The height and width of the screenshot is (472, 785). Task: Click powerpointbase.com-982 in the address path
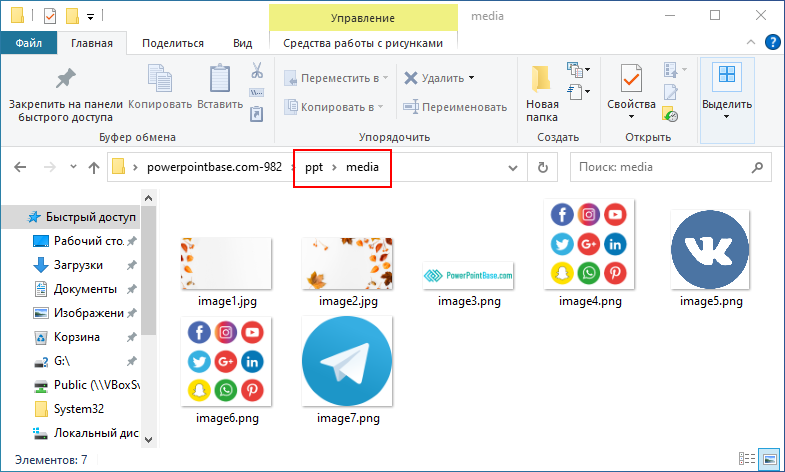[x=214, y=167]
